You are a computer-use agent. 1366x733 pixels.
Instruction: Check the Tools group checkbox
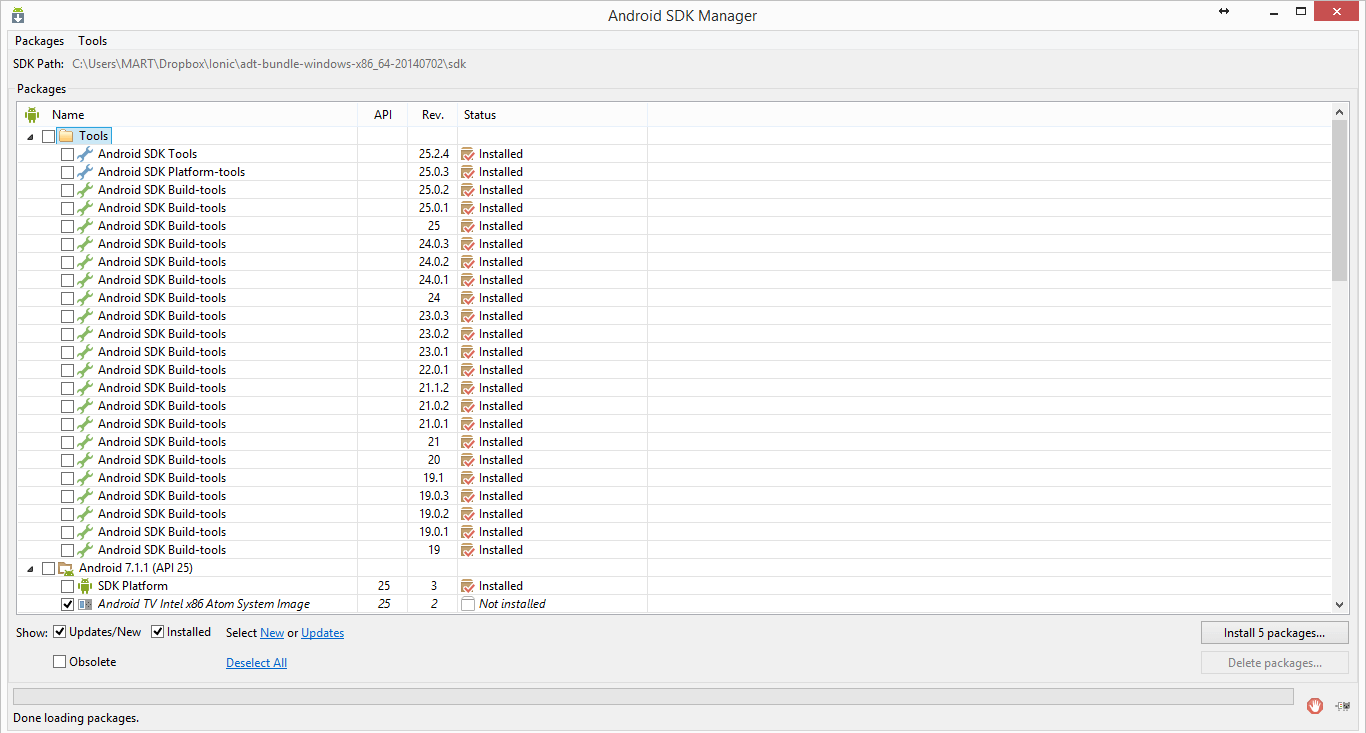[49, 136]
